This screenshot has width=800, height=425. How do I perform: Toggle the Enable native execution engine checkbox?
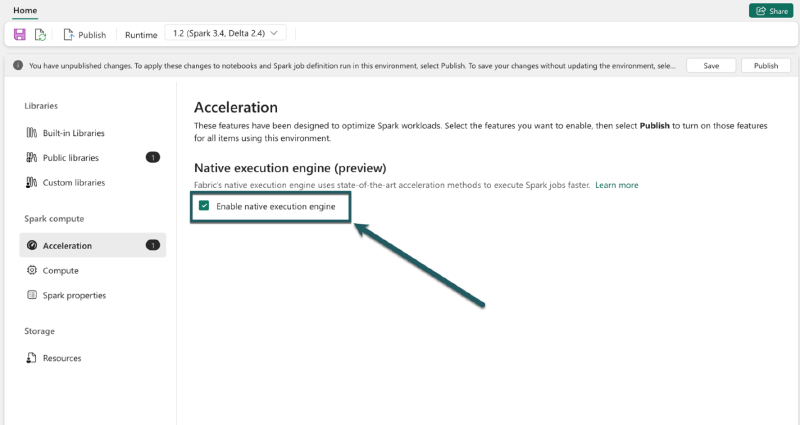pos(204,206)
